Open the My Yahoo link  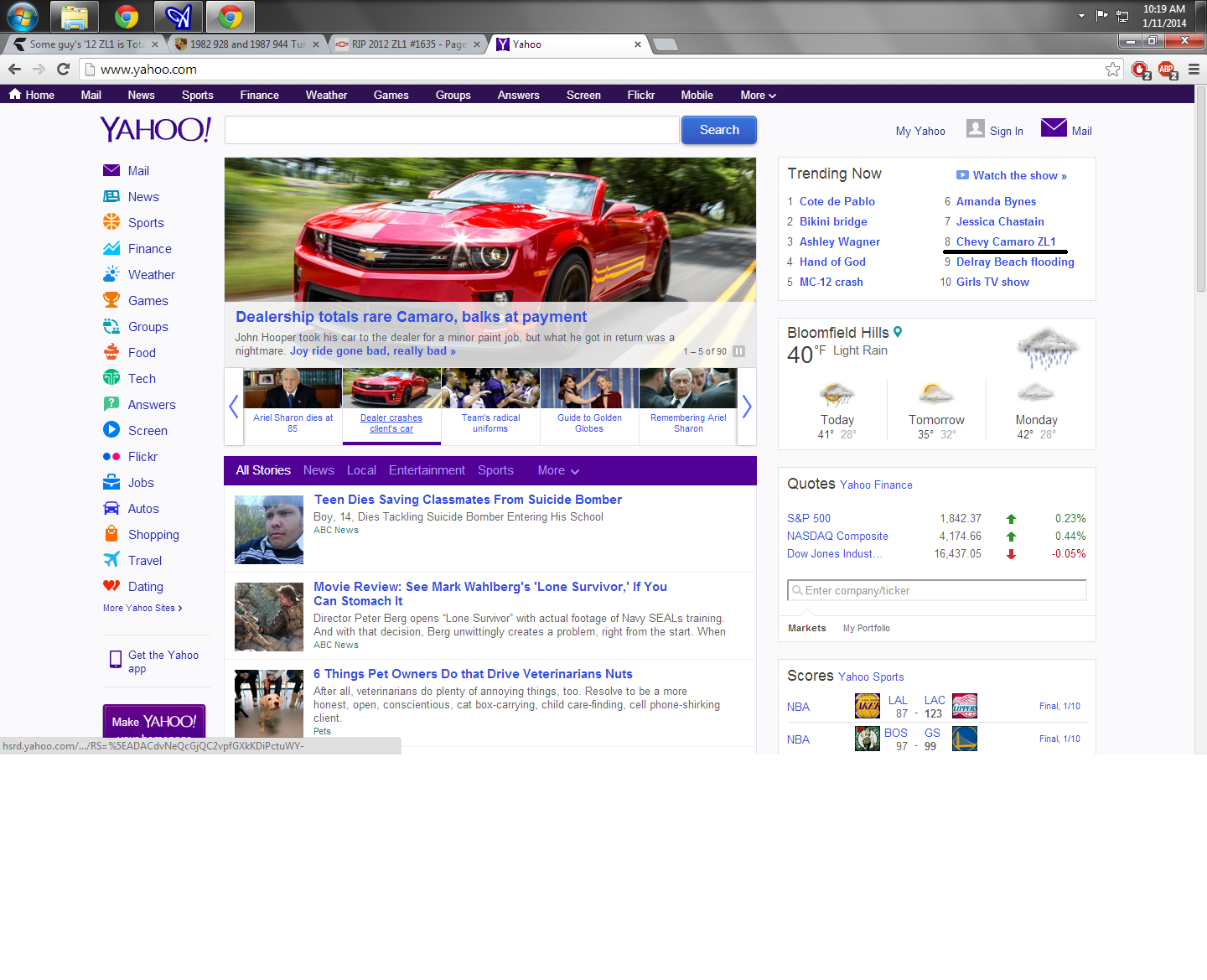pos(920,131)
